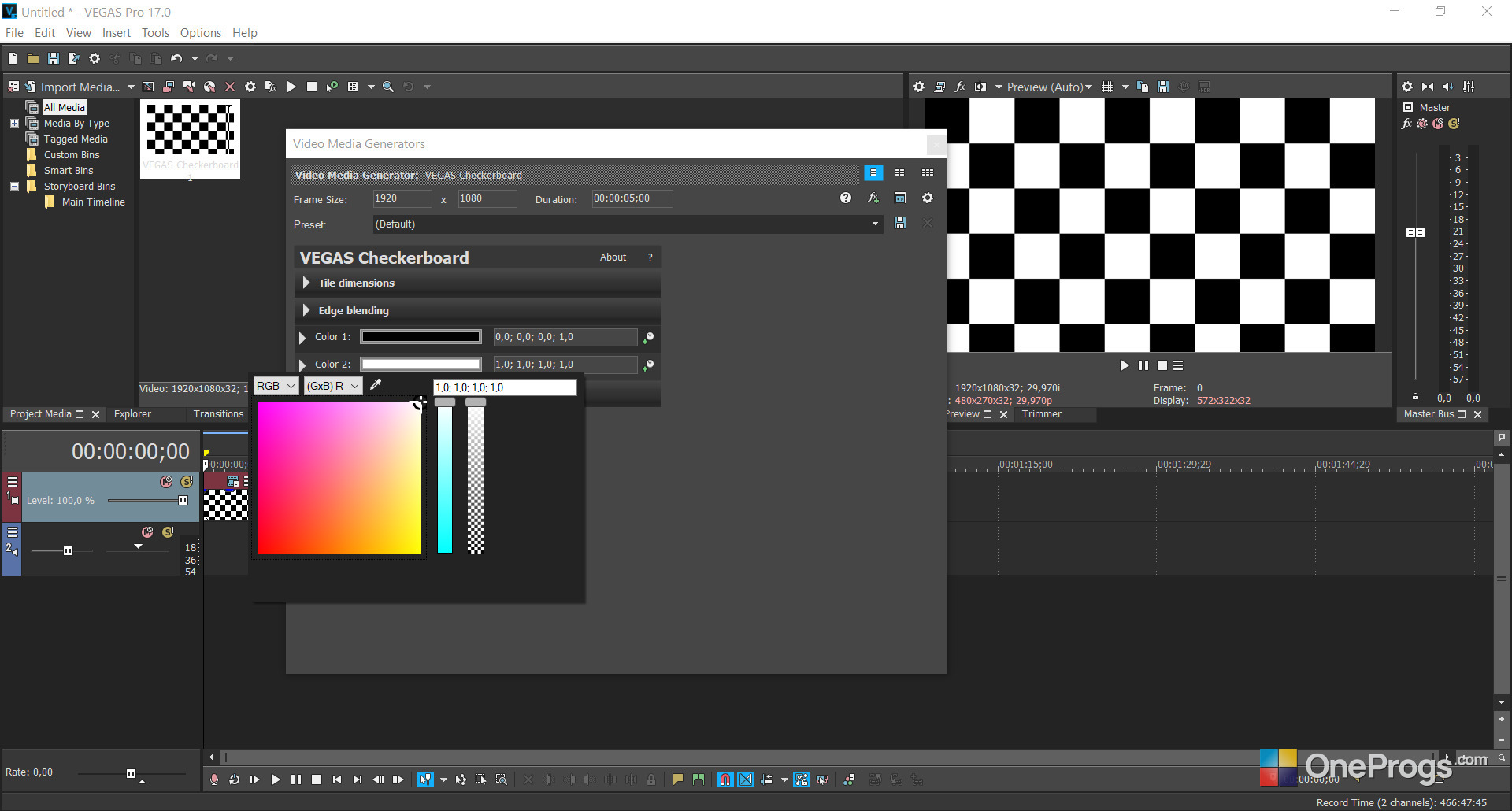
Task: Edit the frame width field 1920
Action: click(x=402, y=198)
